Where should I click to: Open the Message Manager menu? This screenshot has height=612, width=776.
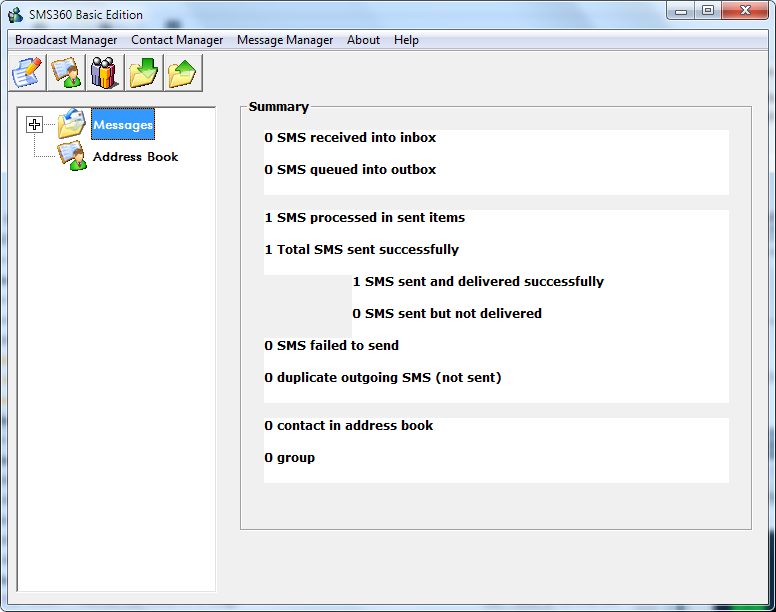pyautogui.click(x=285, y=40)
